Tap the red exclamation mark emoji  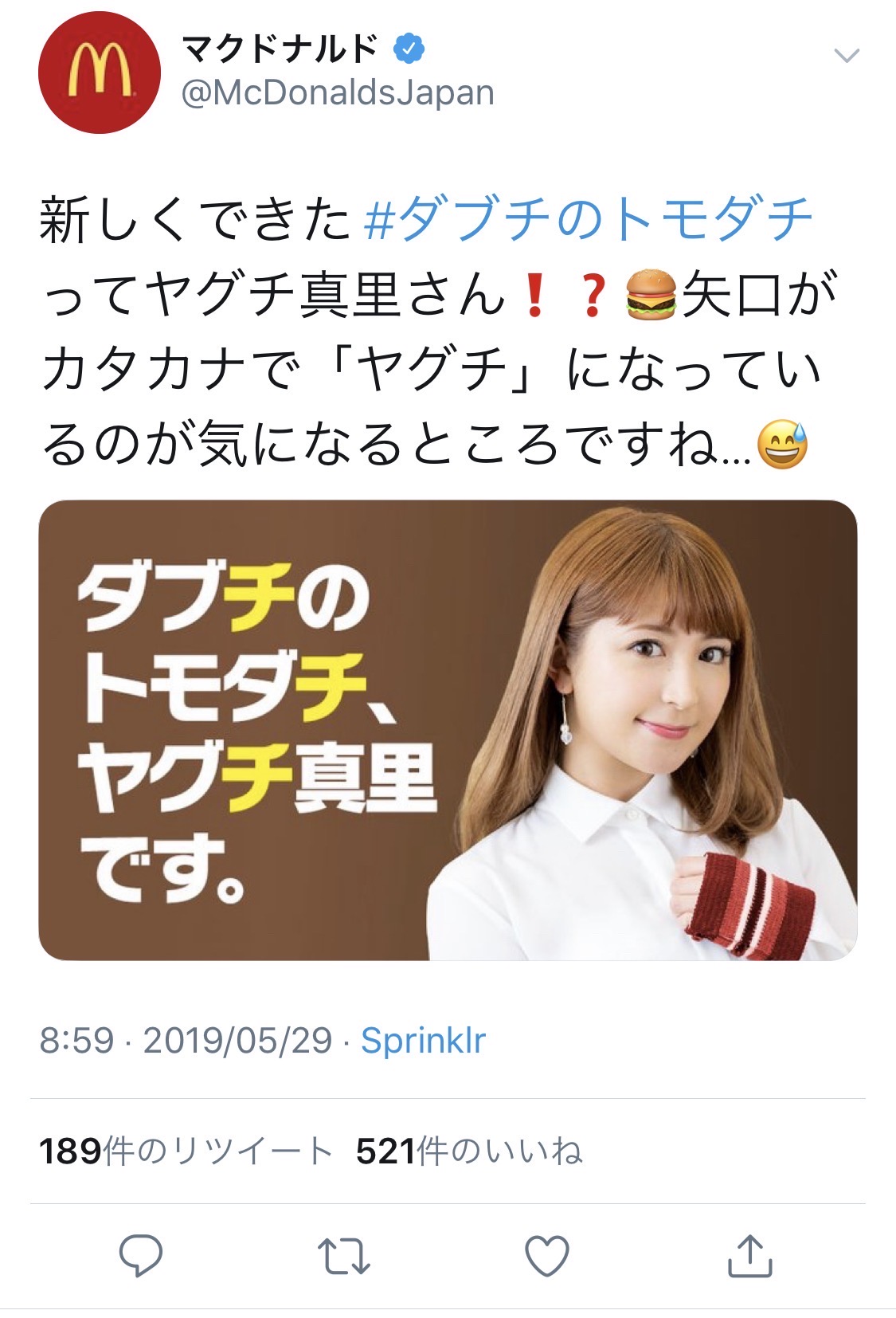(534, 295)
